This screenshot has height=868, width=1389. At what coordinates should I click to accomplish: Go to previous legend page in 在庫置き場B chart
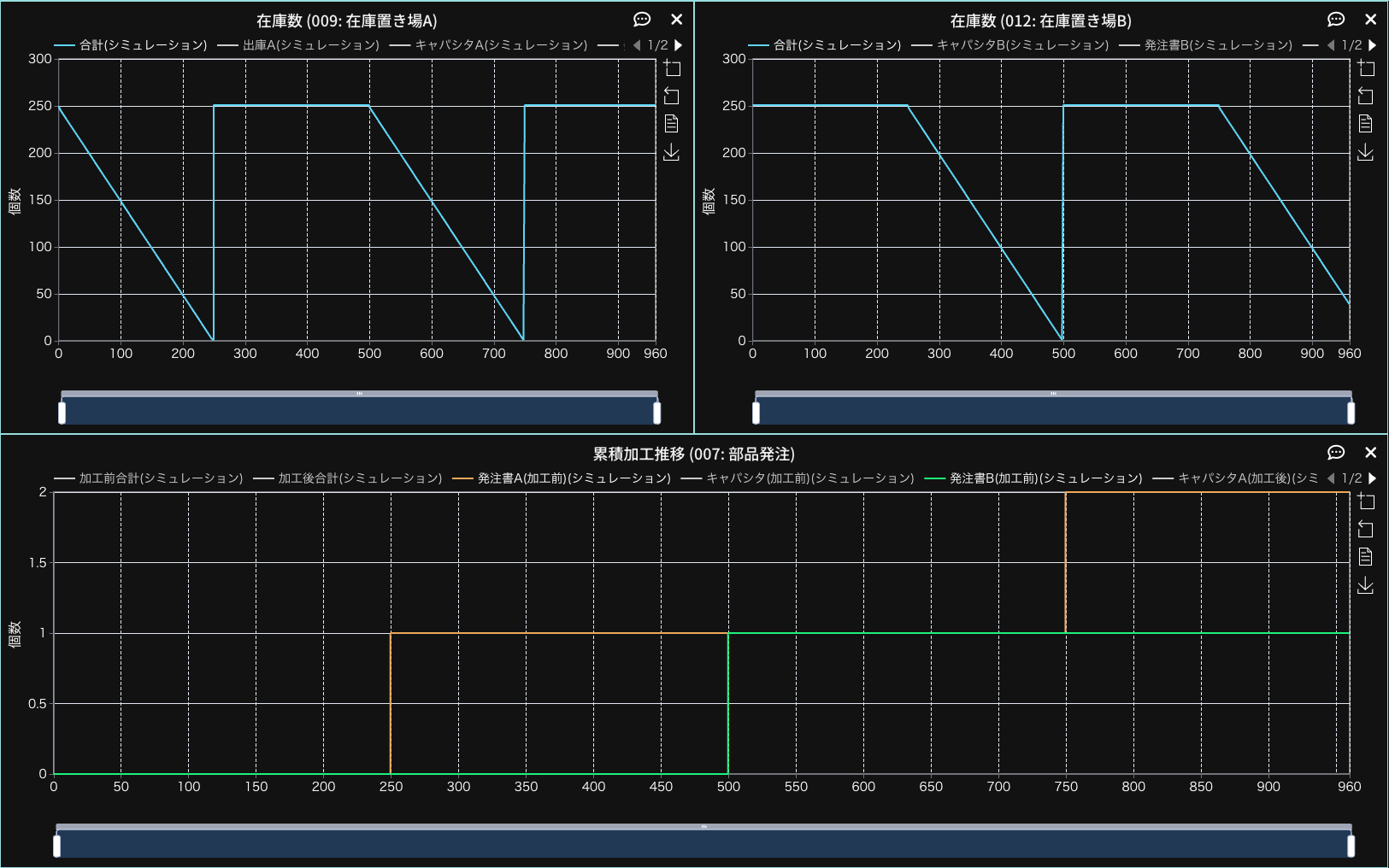point(1330,45)
